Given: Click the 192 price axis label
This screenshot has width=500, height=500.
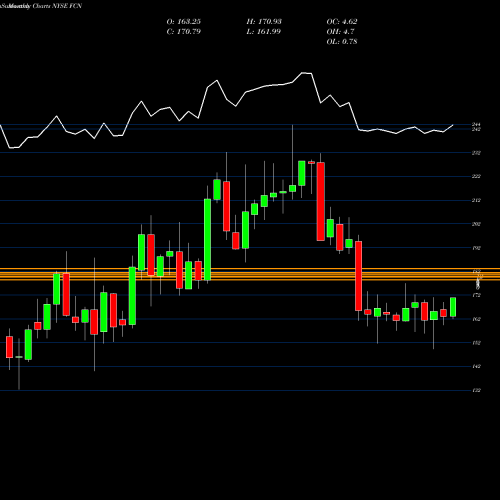Looking at the screenshot, I should point(476,248).
